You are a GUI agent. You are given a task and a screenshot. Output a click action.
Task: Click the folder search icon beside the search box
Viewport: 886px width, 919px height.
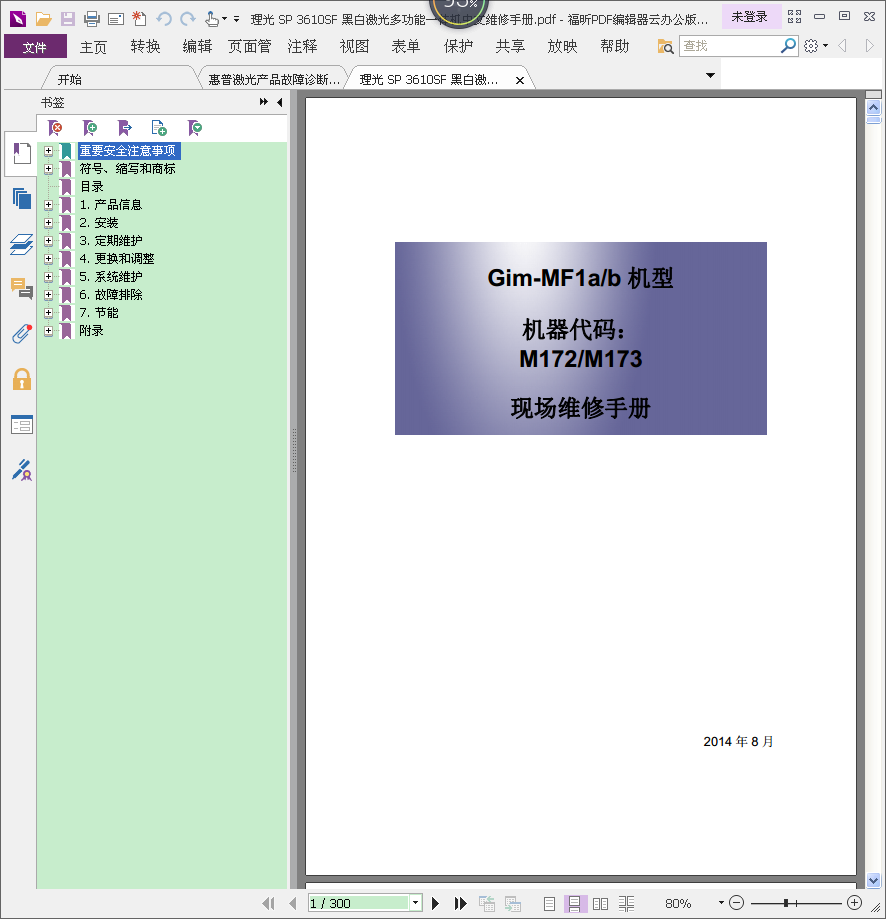(665, 46)
